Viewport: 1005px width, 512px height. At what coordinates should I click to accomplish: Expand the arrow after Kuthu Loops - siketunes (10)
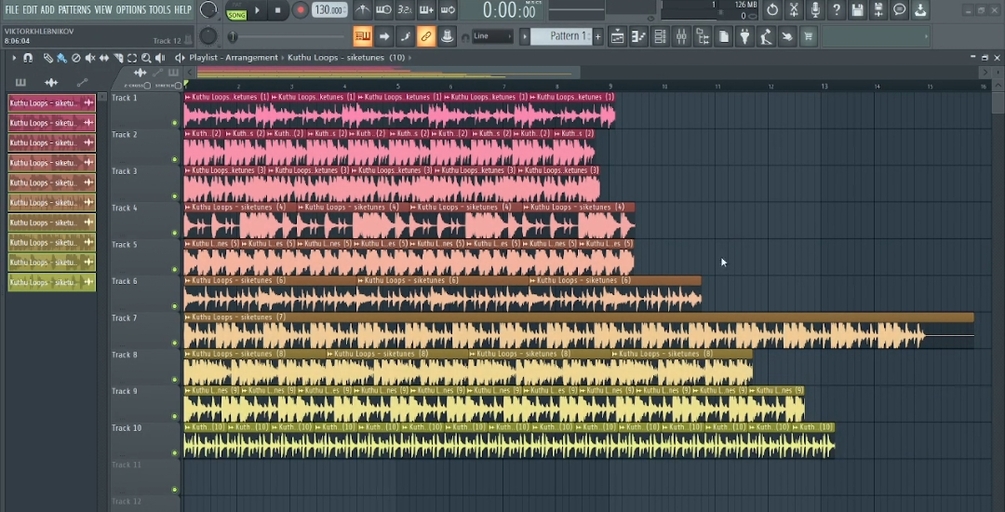pyautogui.click(x=410, y=58)
